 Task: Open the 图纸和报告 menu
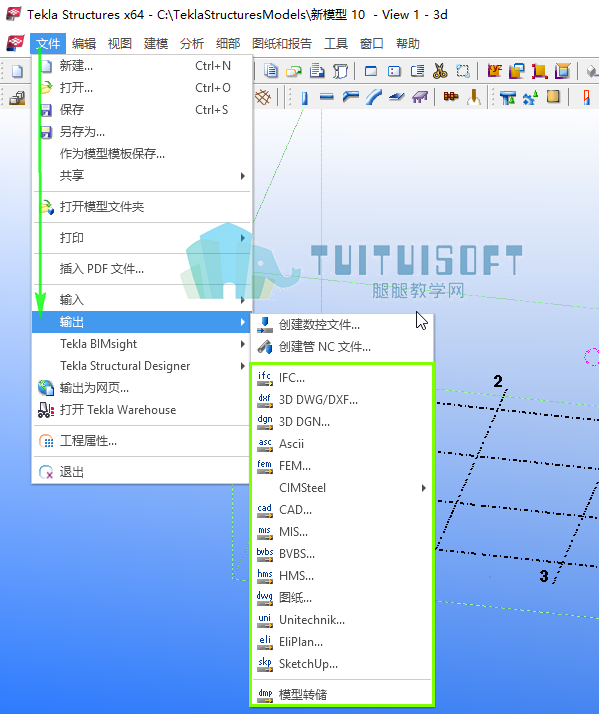click(282, 44)
